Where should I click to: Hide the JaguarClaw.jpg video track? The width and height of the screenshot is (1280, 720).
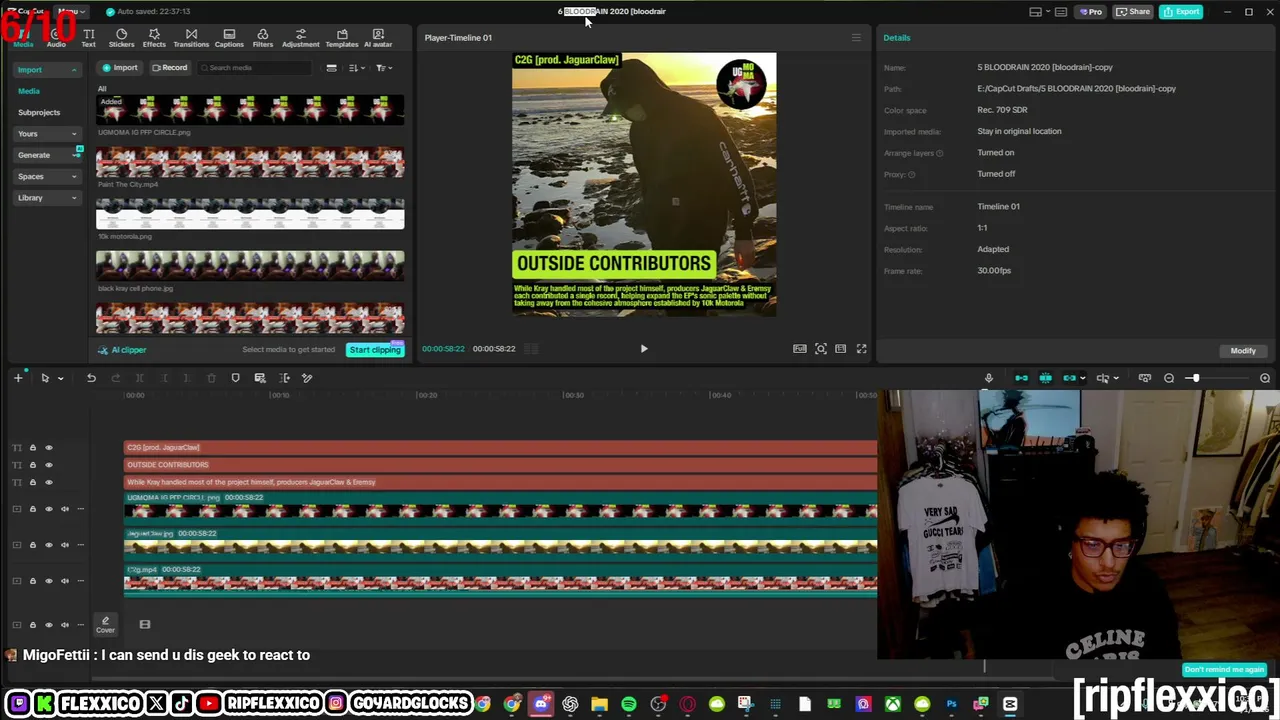click(x=48, y=545)
